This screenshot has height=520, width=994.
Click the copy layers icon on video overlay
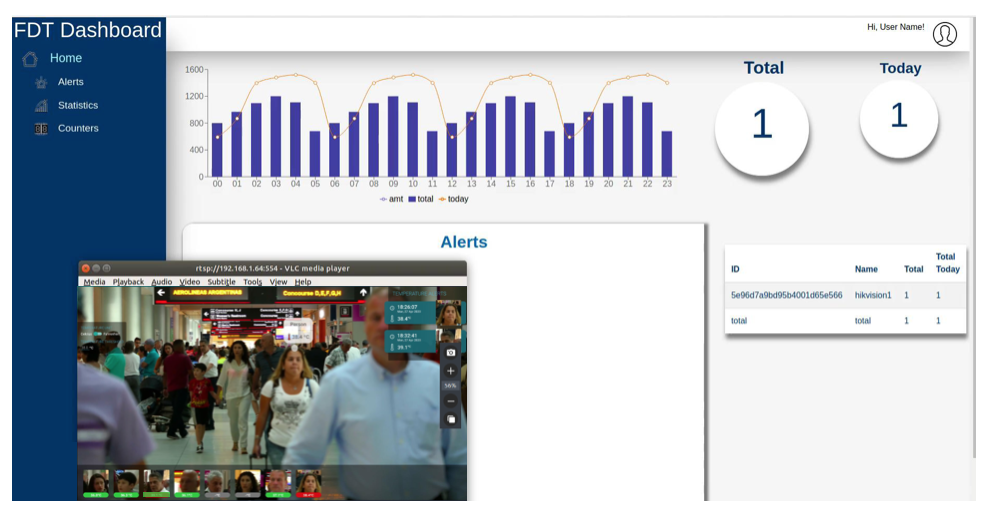[451, 419]
